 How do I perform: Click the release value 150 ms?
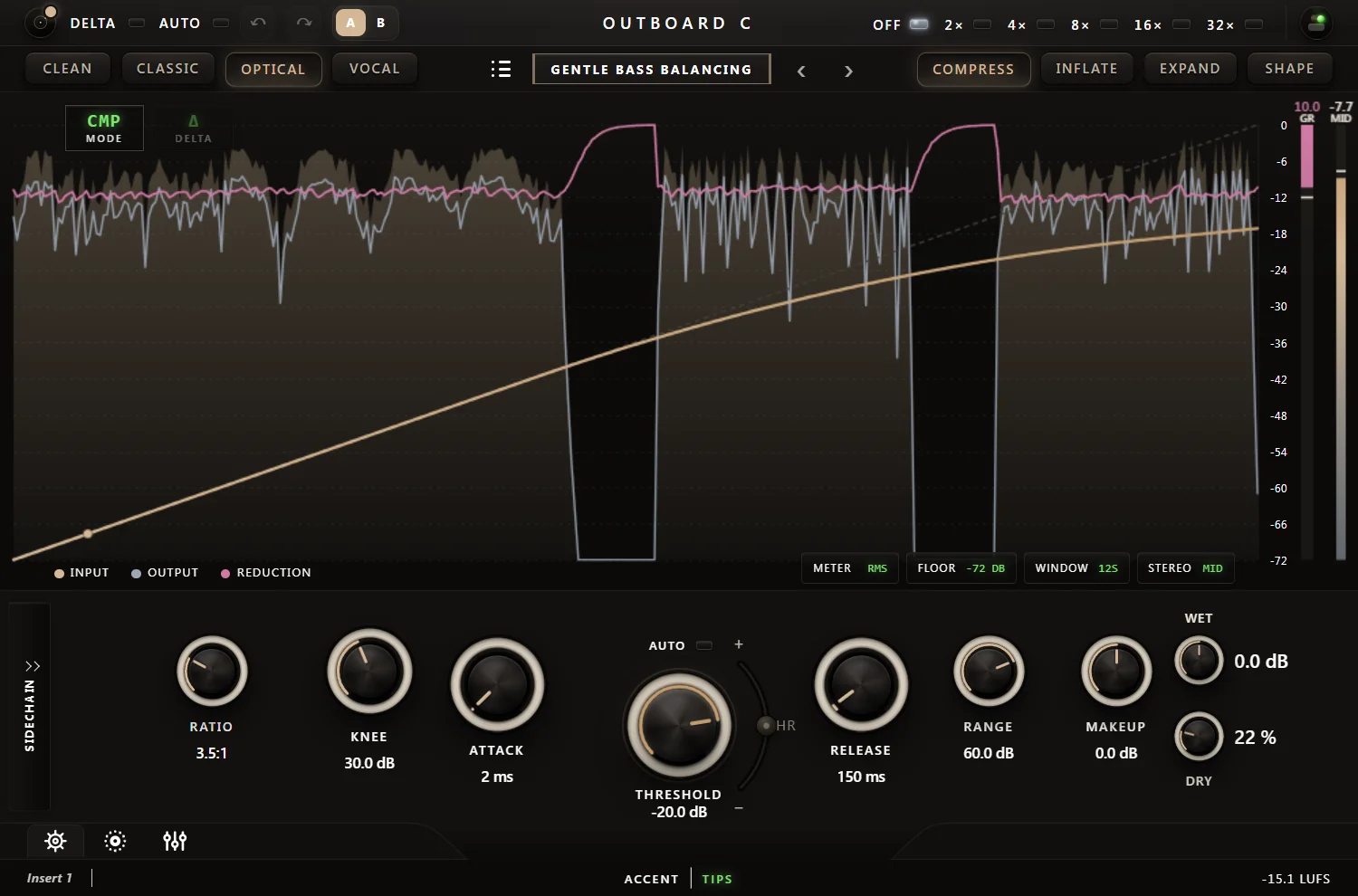[861, 777]
